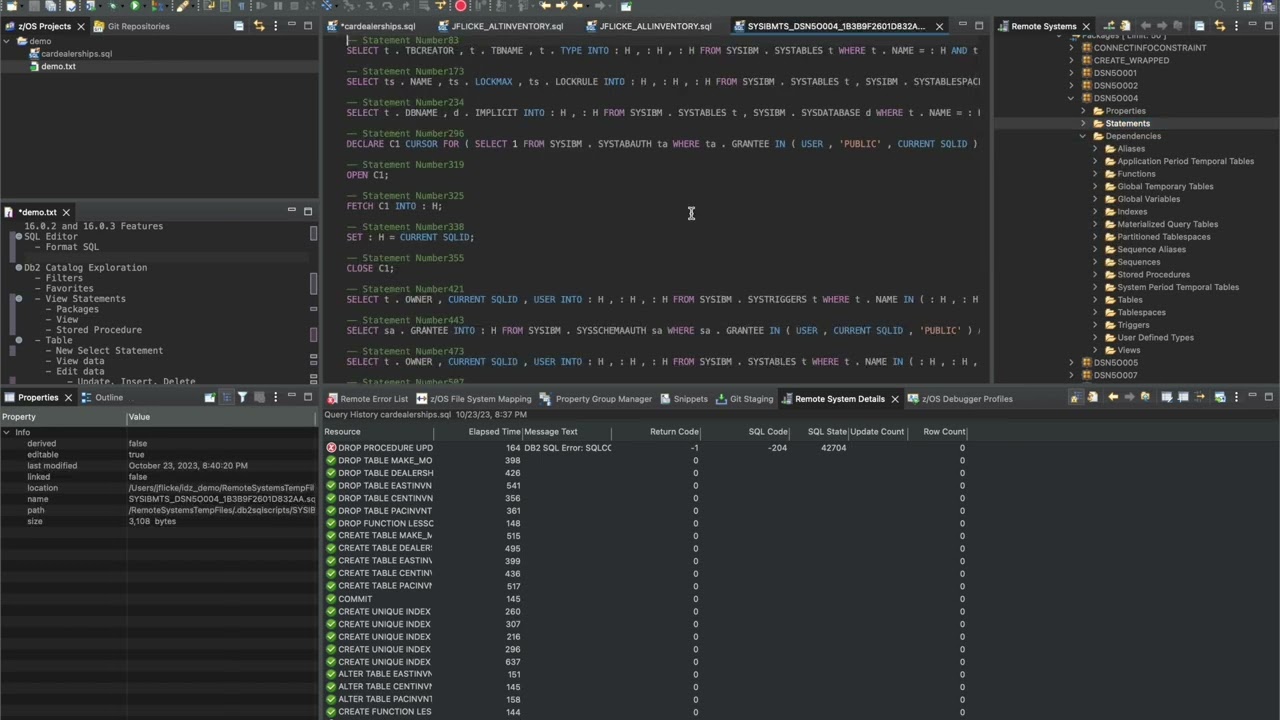Close the Remote System Details tab
Viewport: 1280px width, 720px height.
pos(895,399)
